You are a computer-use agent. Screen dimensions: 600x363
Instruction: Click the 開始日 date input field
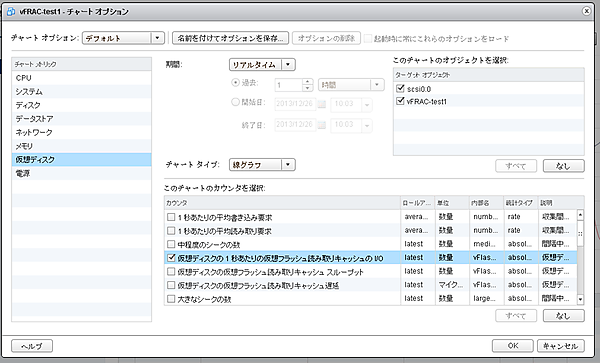(295, 104)
